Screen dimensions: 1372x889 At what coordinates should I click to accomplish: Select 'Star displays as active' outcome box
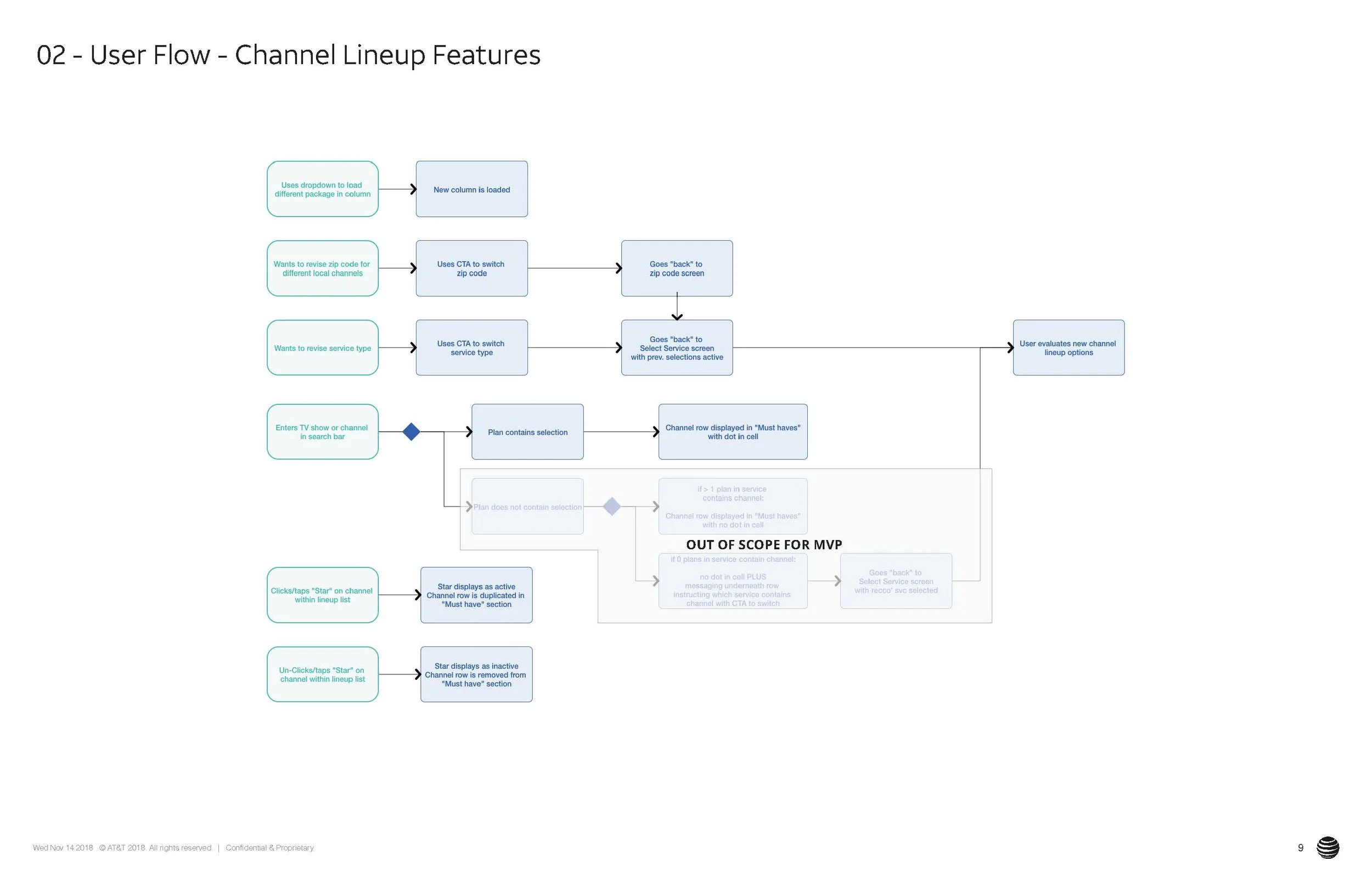coord(476,595)
